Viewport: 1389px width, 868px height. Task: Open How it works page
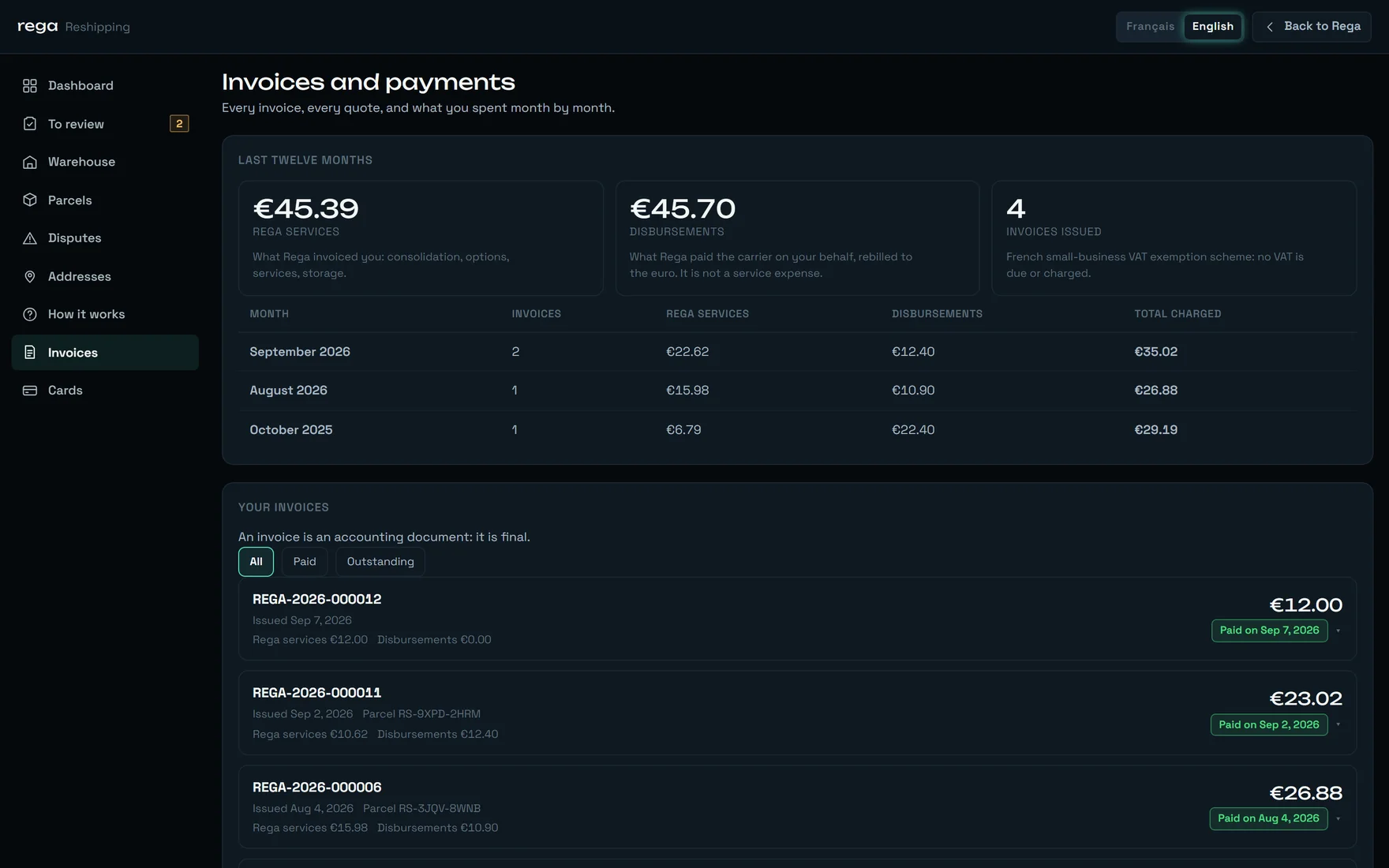click(105, 314)
